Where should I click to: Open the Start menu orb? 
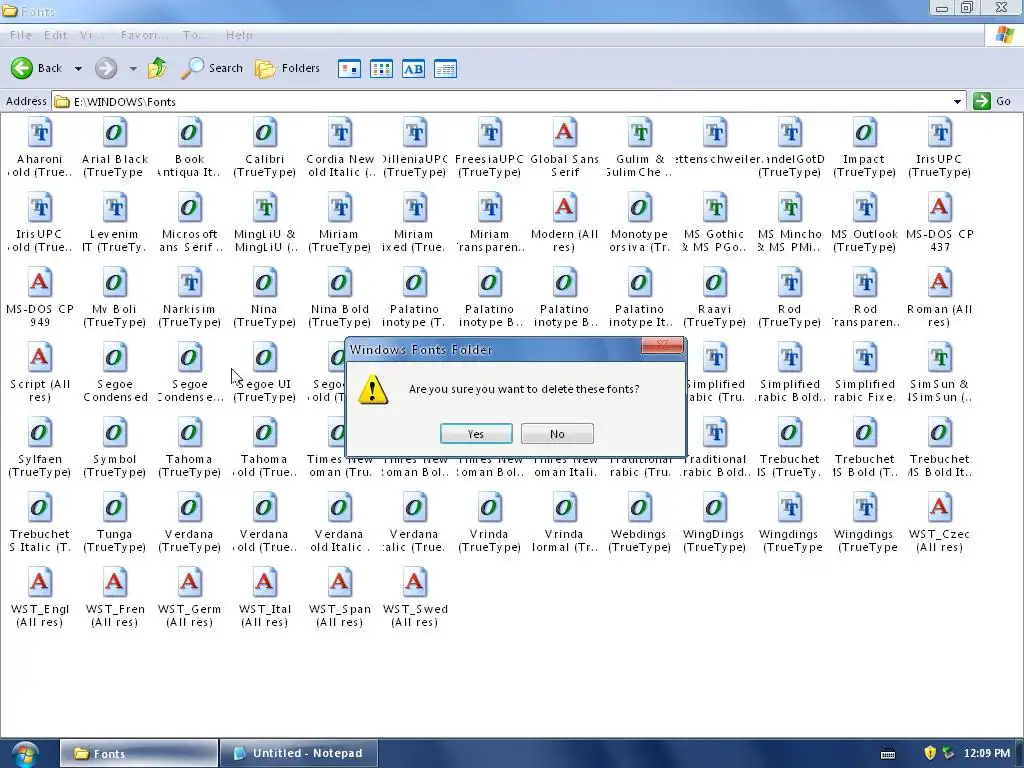[24, 754]
